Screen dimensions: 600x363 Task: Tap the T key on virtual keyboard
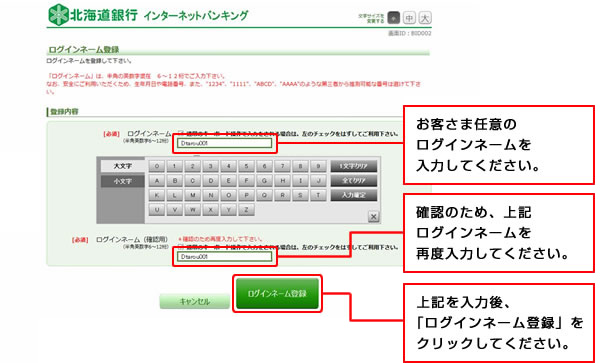[x=318, y=195]
